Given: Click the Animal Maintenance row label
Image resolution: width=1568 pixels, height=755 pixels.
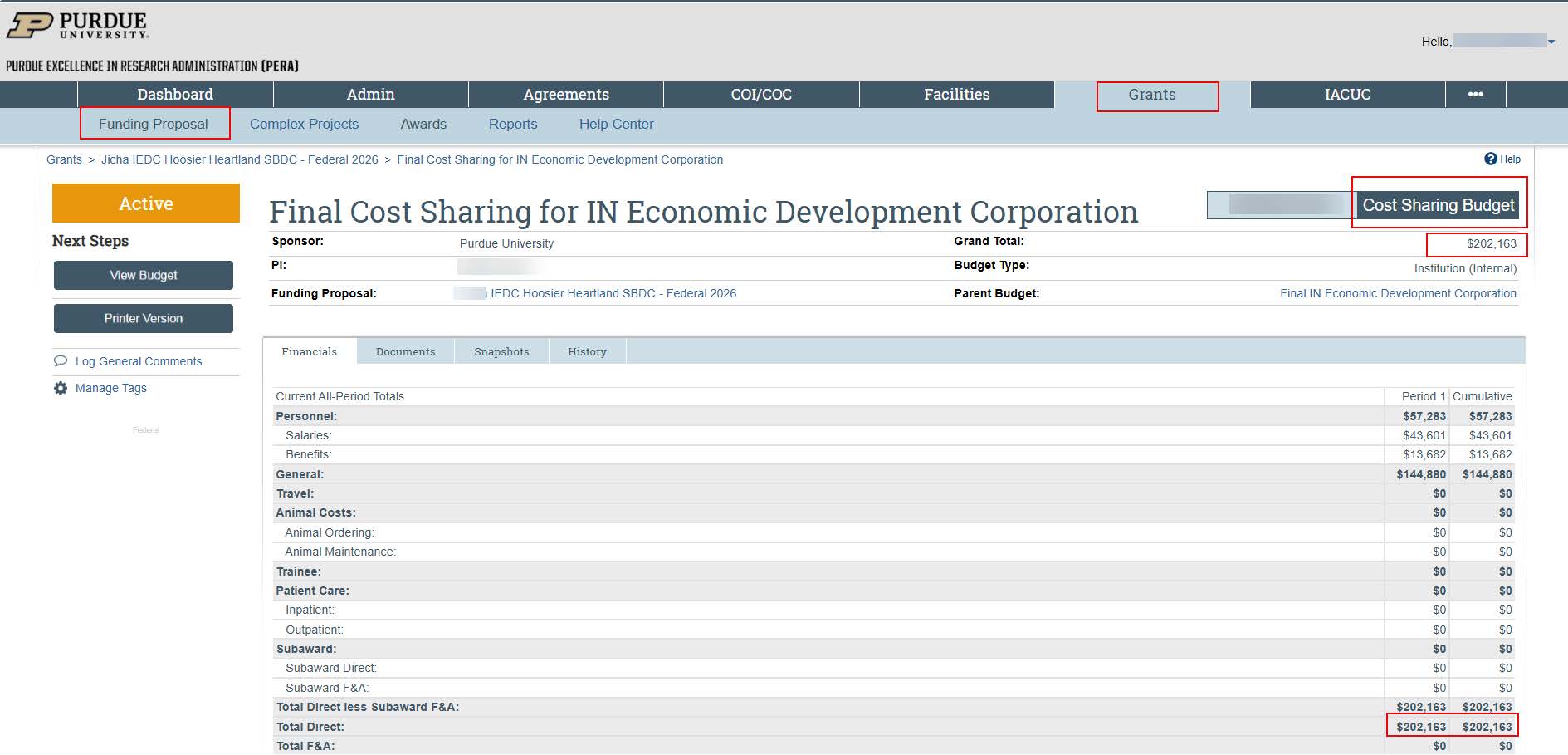Looking at the screenshot, I should (x=340, y=552).
